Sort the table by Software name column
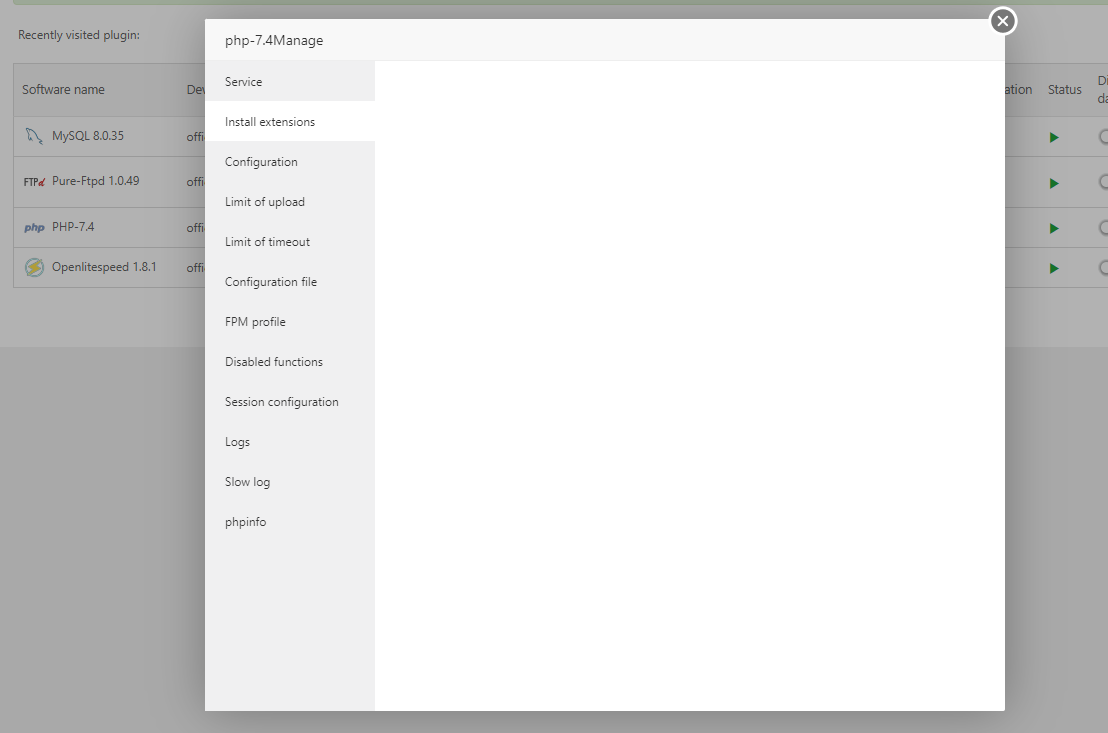This screenshot has width=1108, height=733. pyautogui.click(x=62, y=89)
